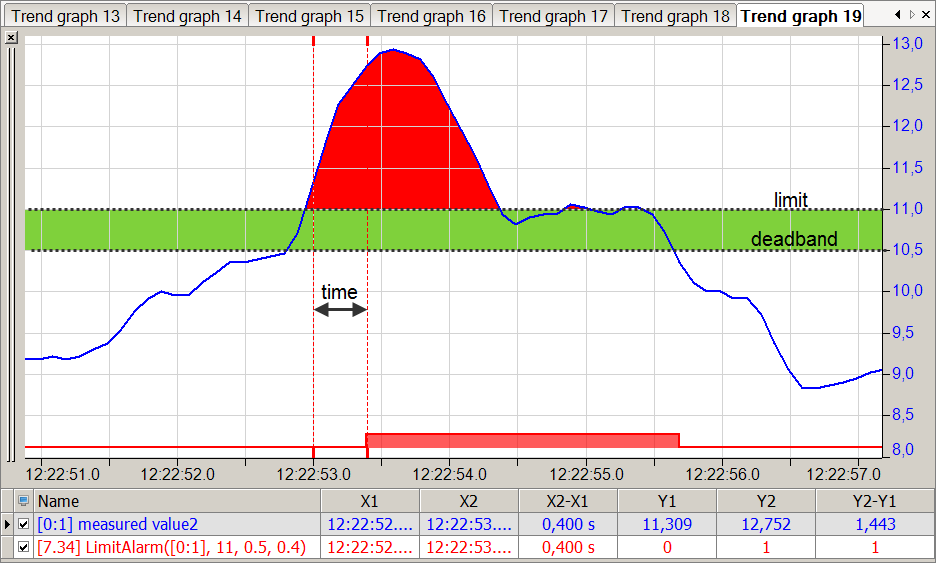Click the 11,0 Y-axis label

[907, 208]
